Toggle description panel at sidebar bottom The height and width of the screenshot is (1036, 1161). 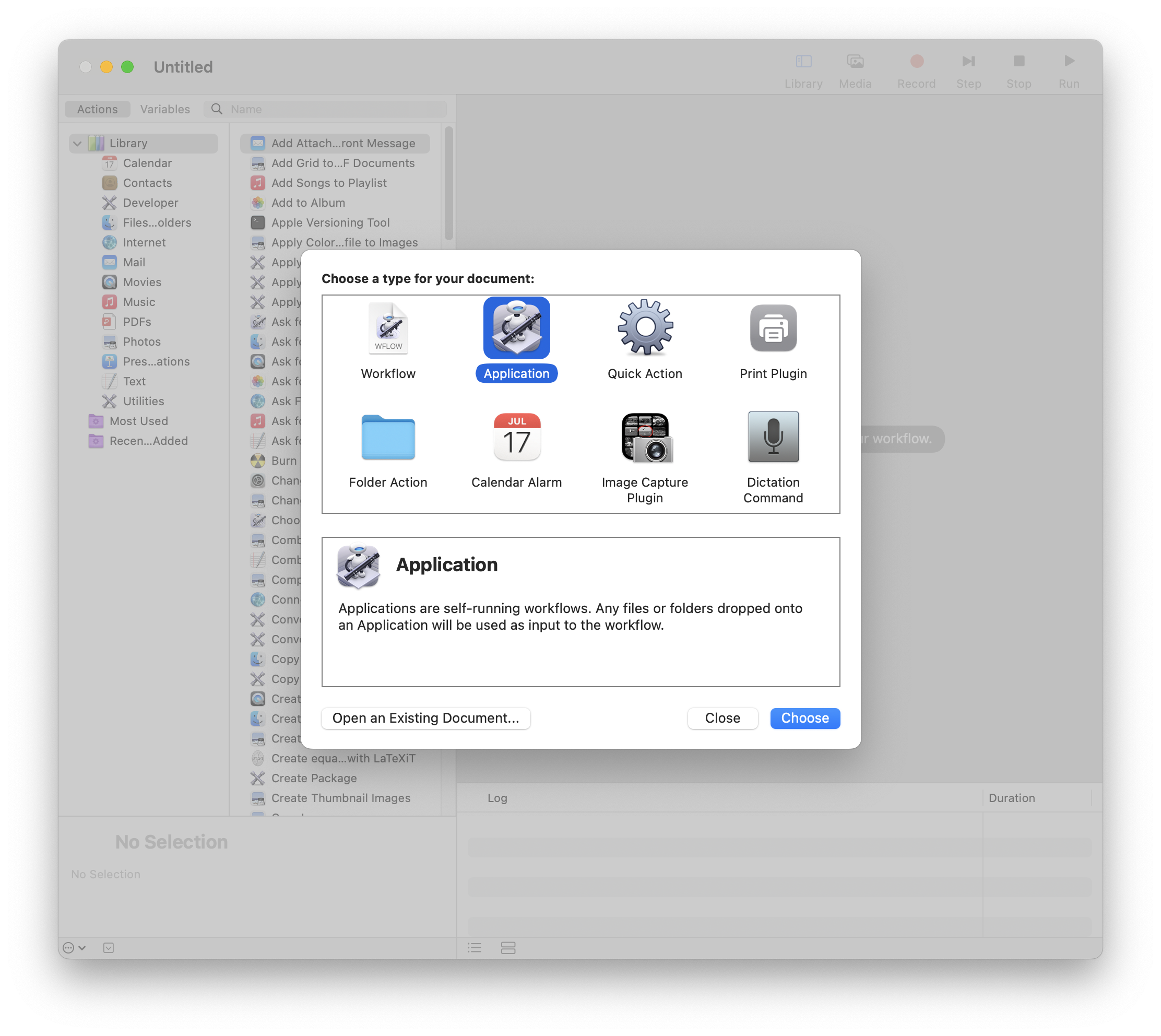click(x=109, y=947)
